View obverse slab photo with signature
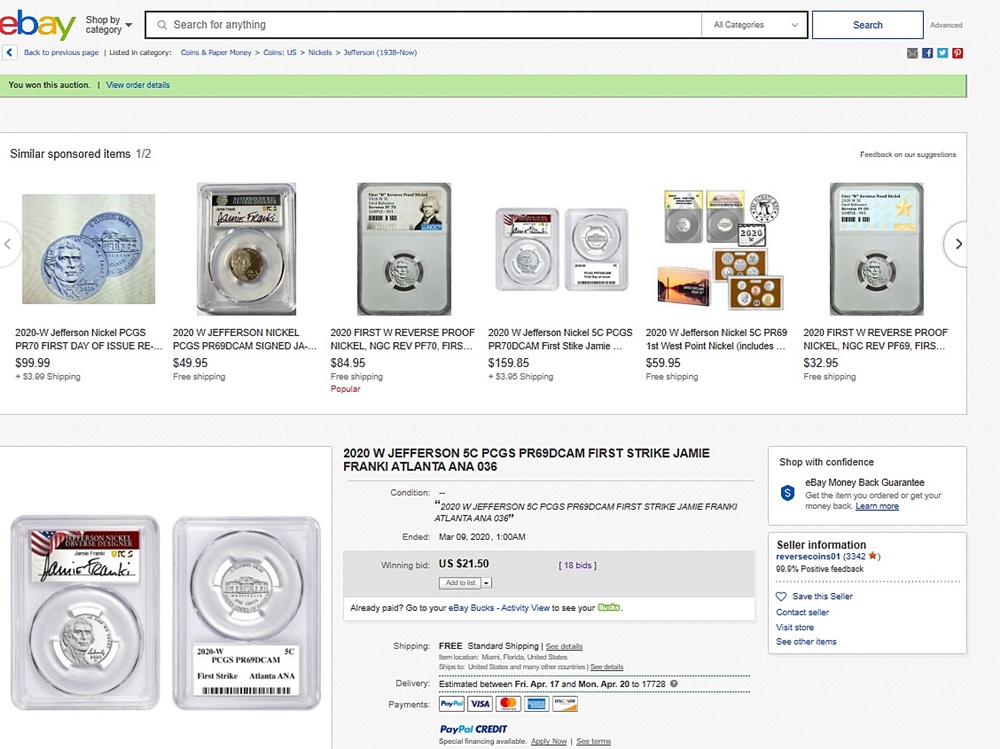This screenshot has height=749, width=1000. pos(85,612)
